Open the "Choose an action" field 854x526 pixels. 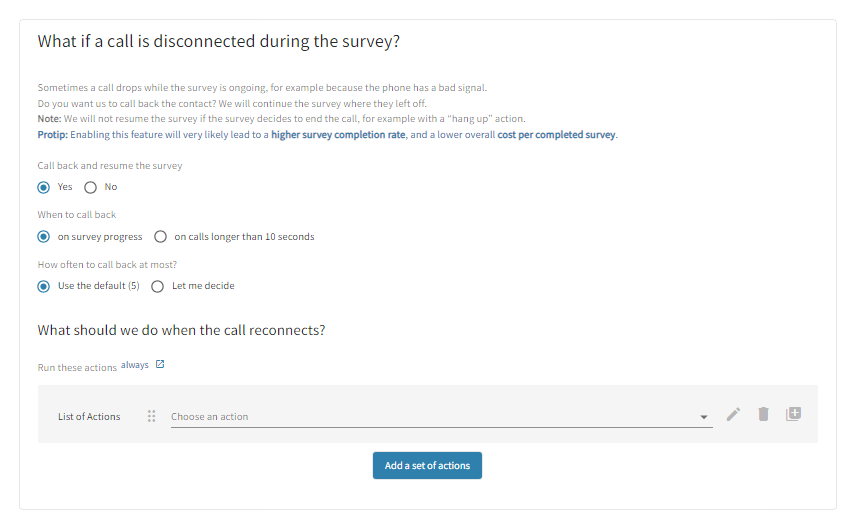(x=430, y=416)
